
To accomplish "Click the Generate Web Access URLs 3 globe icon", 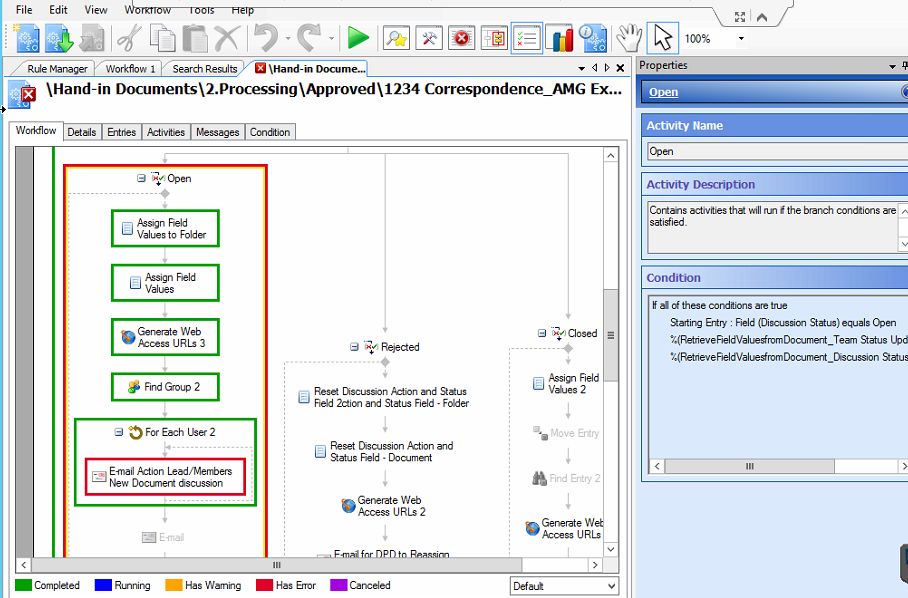I will 128,337.
